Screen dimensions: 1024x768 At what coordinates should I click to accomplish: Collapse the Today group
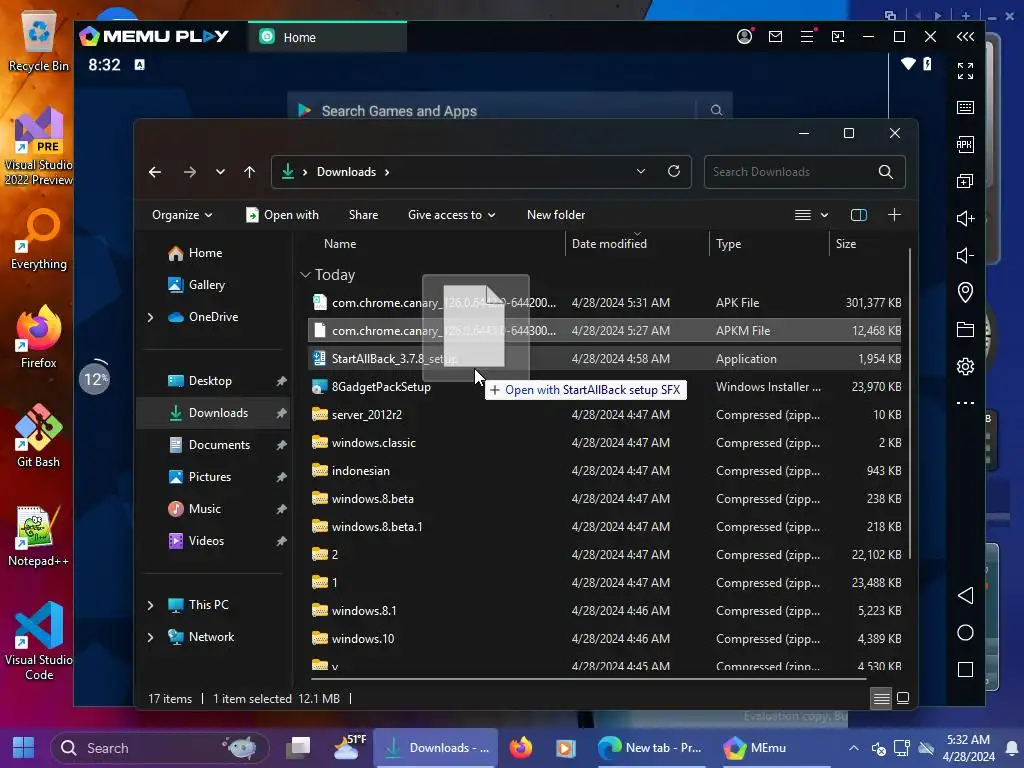tap(305, 275)
